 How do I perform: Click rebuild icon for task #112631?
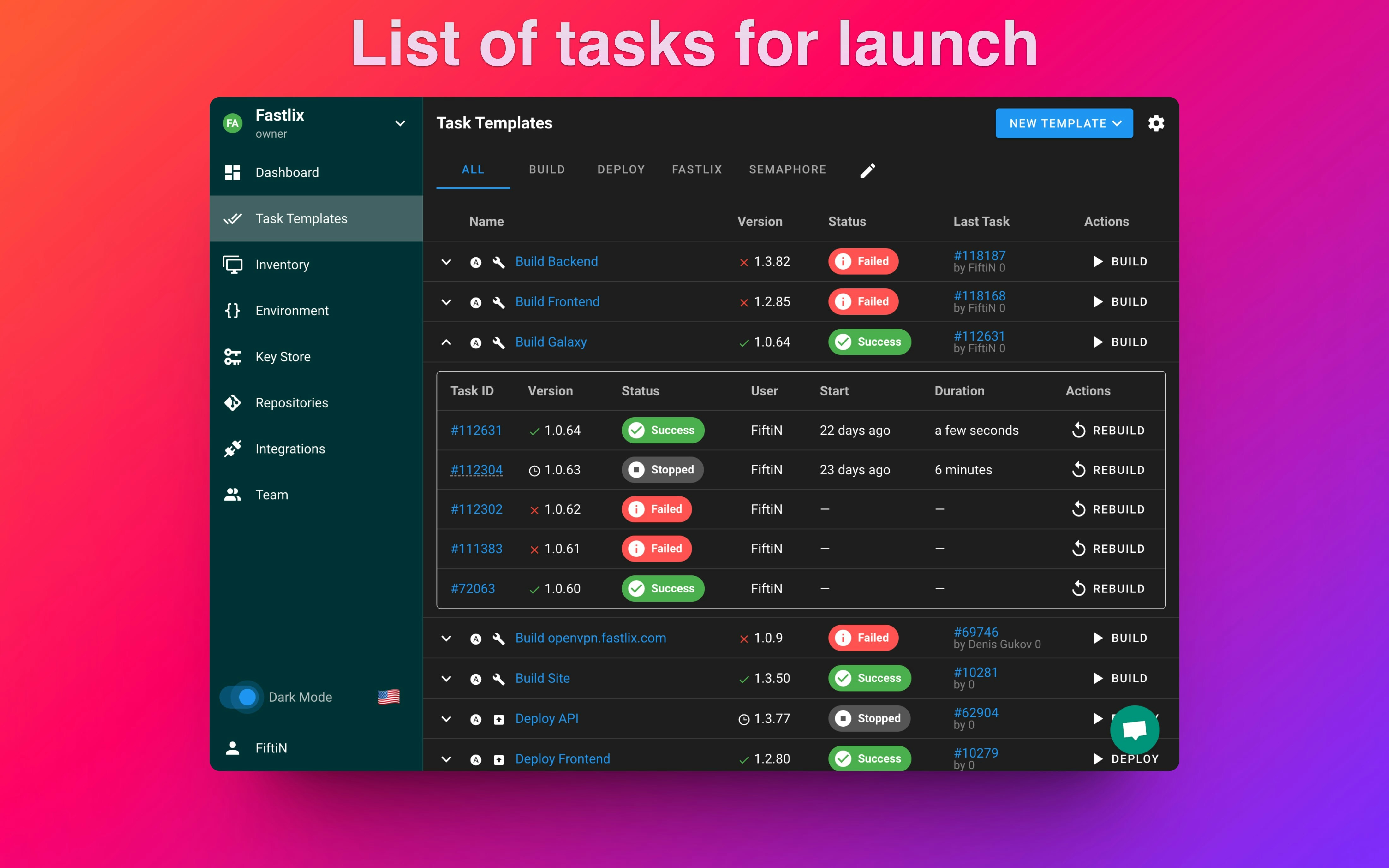pyautogui.click(x=1078, y=430)
